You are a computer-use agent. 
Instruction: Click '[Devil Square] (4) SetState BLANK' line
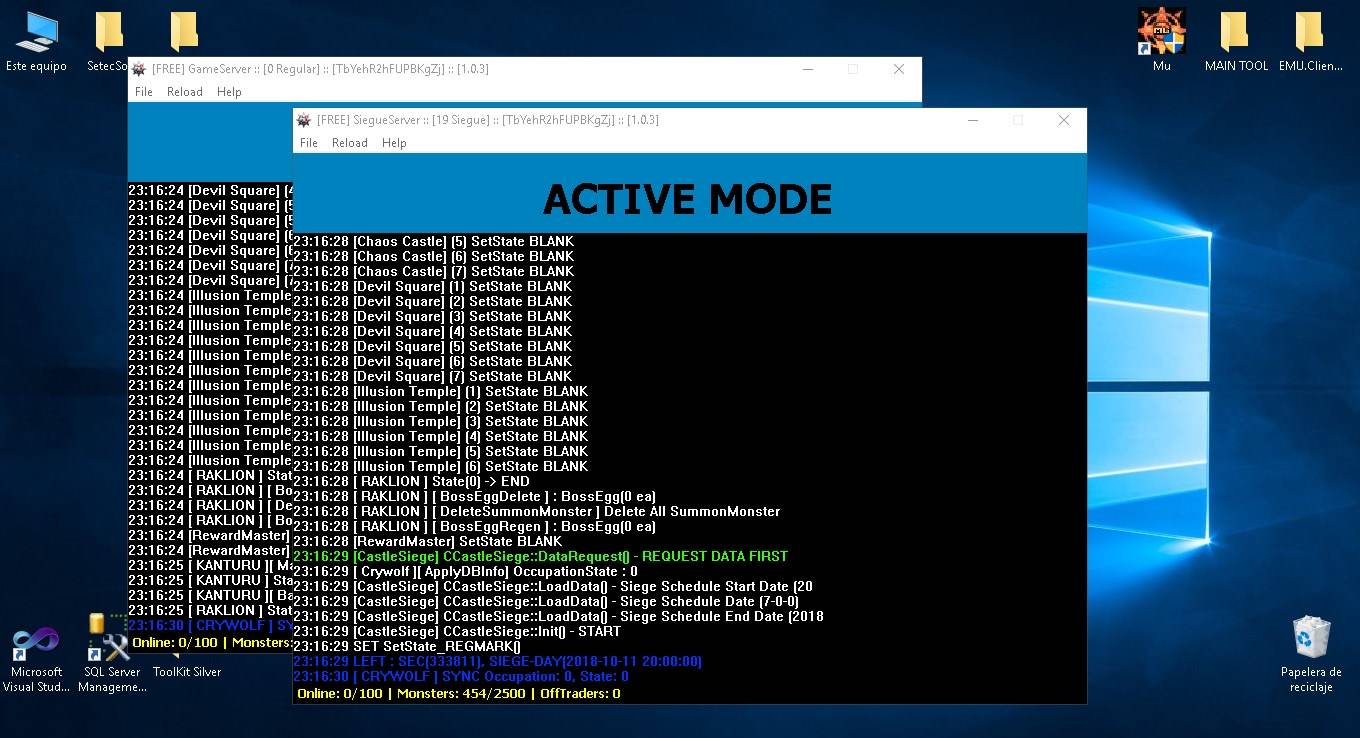tap(432, 331)
